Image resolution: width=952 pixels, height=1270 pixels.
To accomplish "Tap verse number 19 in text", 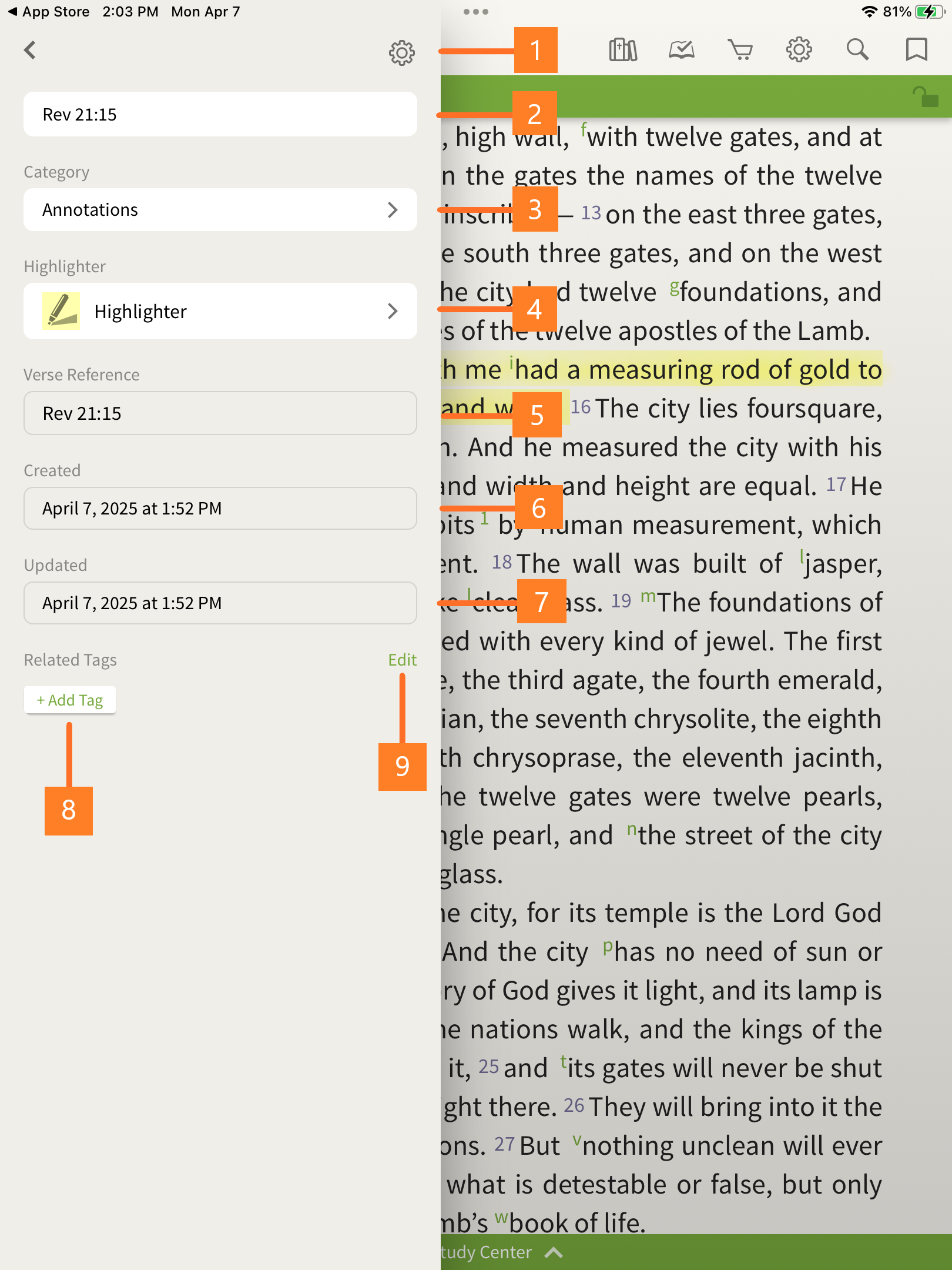I will point(621,601).
